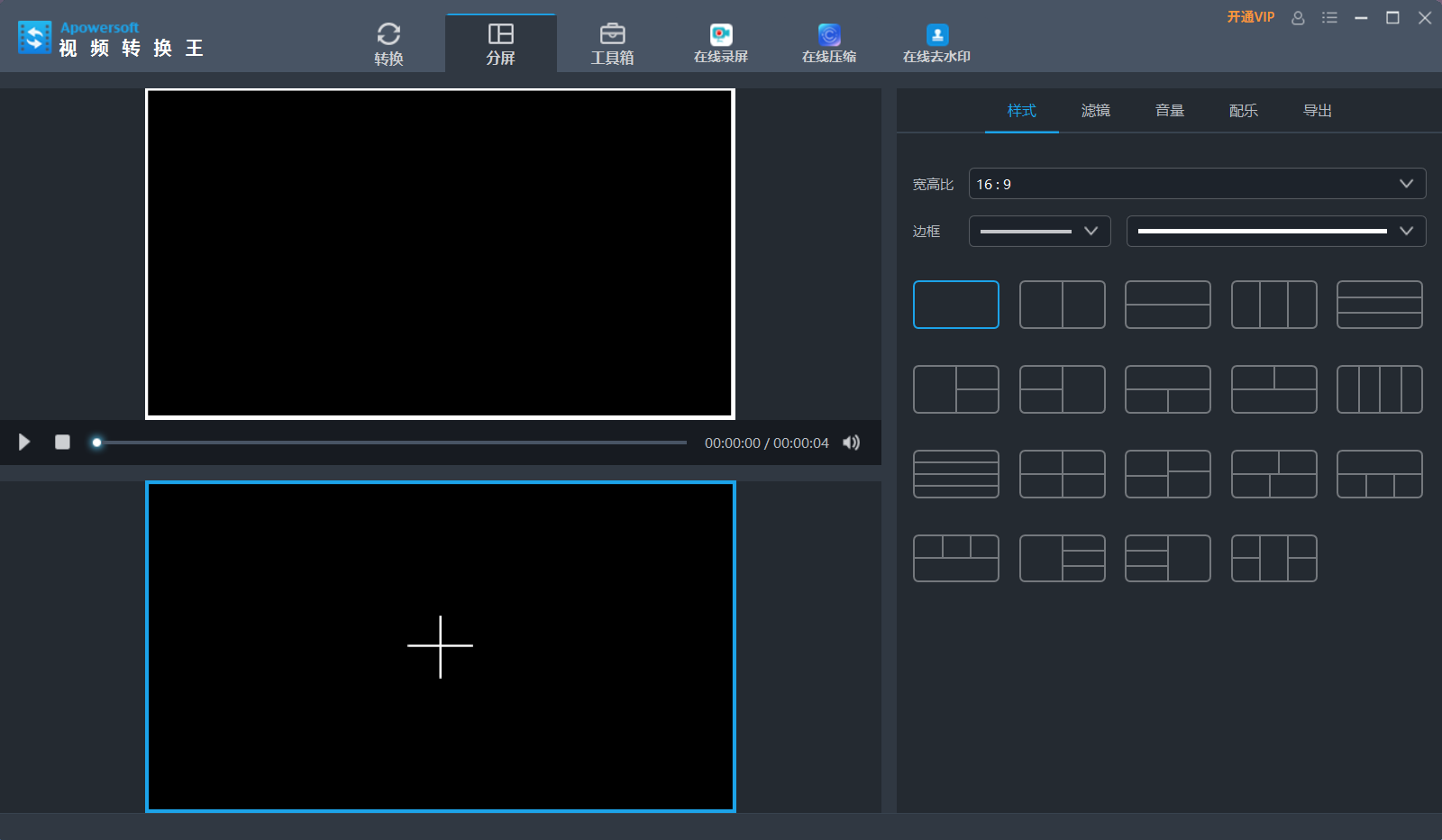Viewport: 1442px width, 840px height.
Task: Select the 分屏 split-screen section
Action: 500,43
